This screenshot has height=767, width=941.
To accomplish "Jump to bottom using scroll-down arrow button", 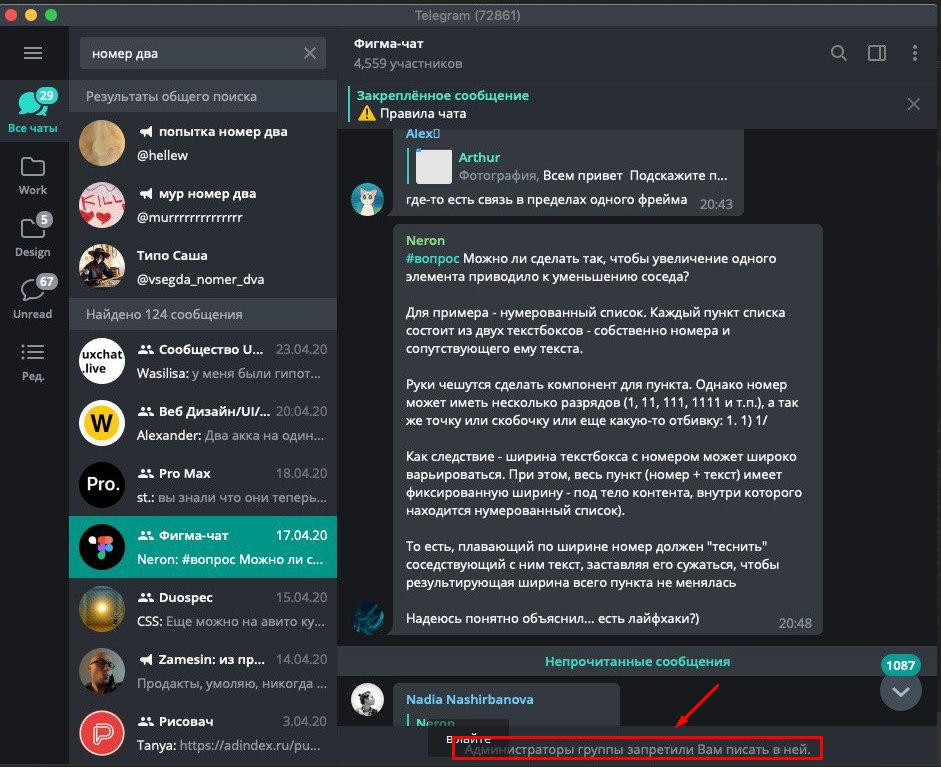I will click(x=900, y=691).
